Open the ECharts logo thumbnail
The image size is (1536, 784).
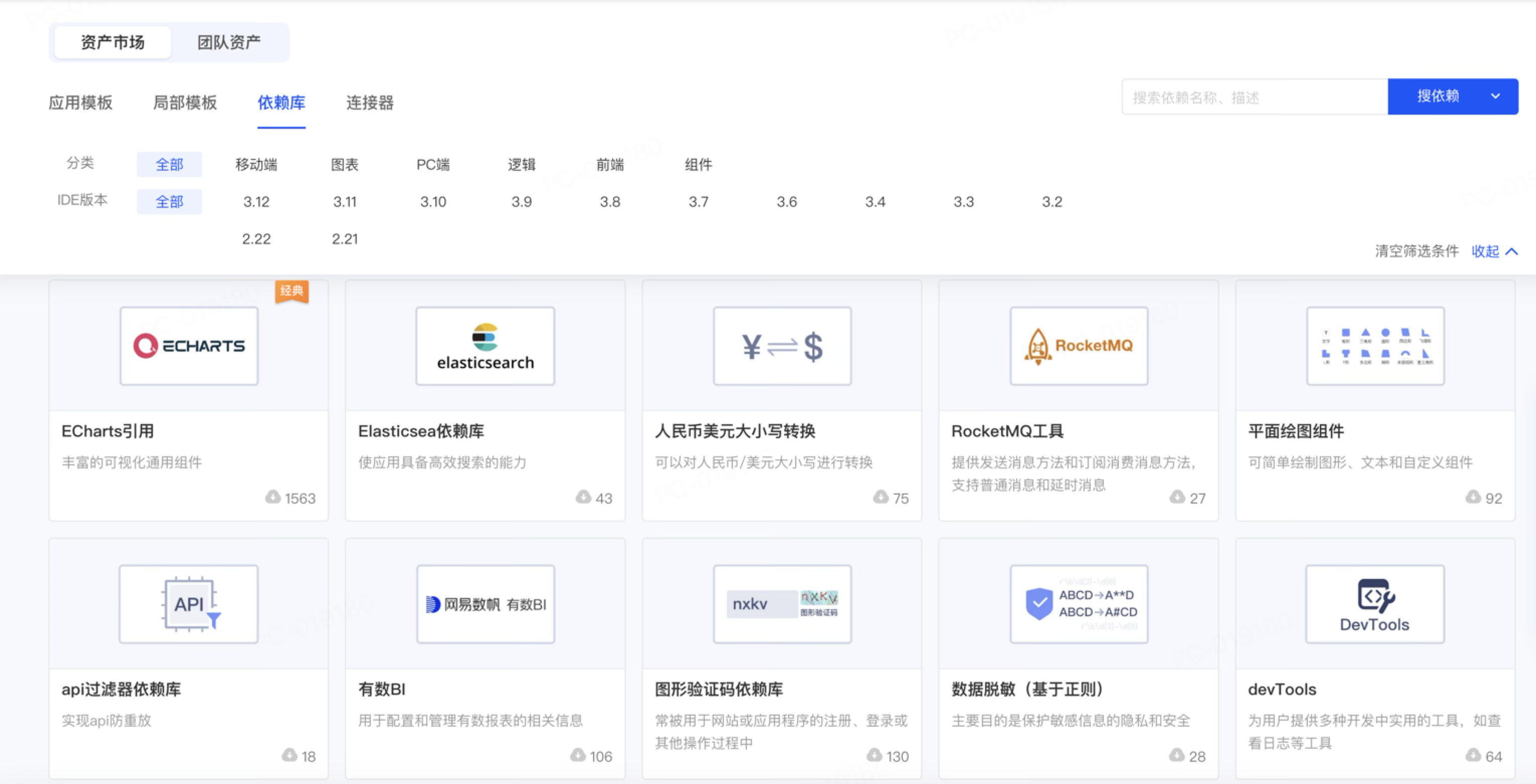pos(189,346)
